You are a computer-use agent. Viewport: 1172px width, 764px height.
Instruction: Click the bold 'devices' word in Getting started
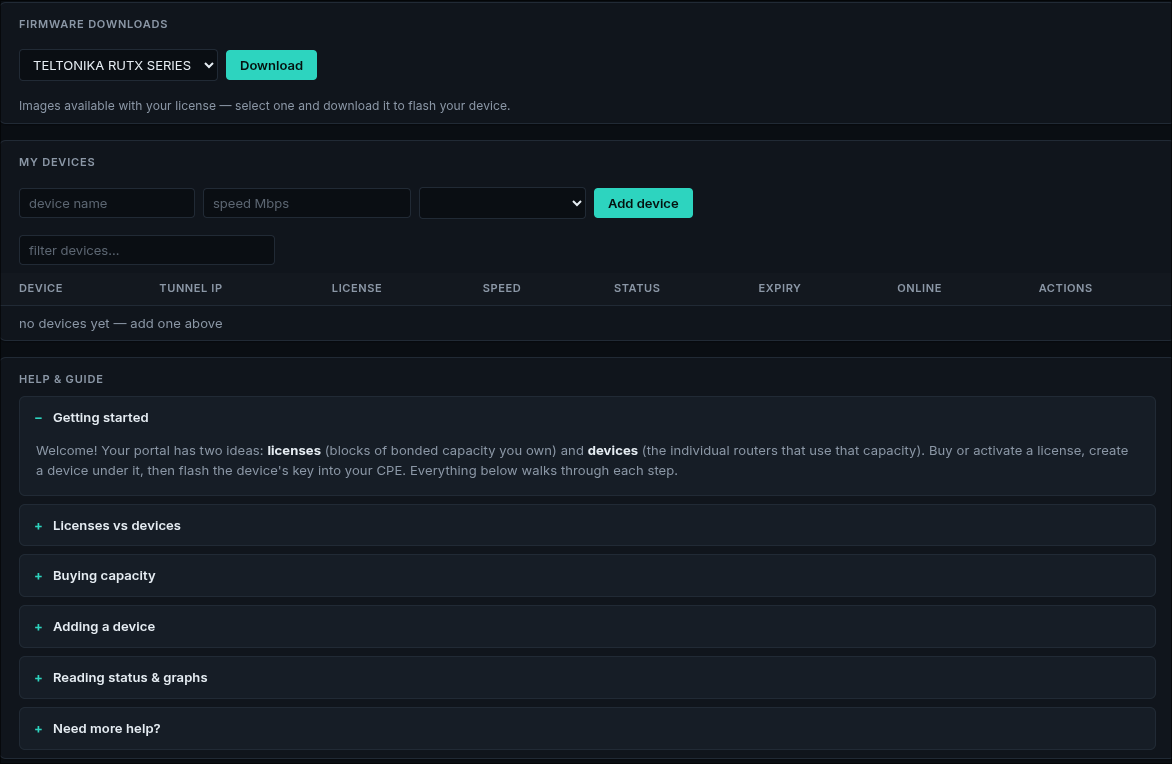[613, 451]
